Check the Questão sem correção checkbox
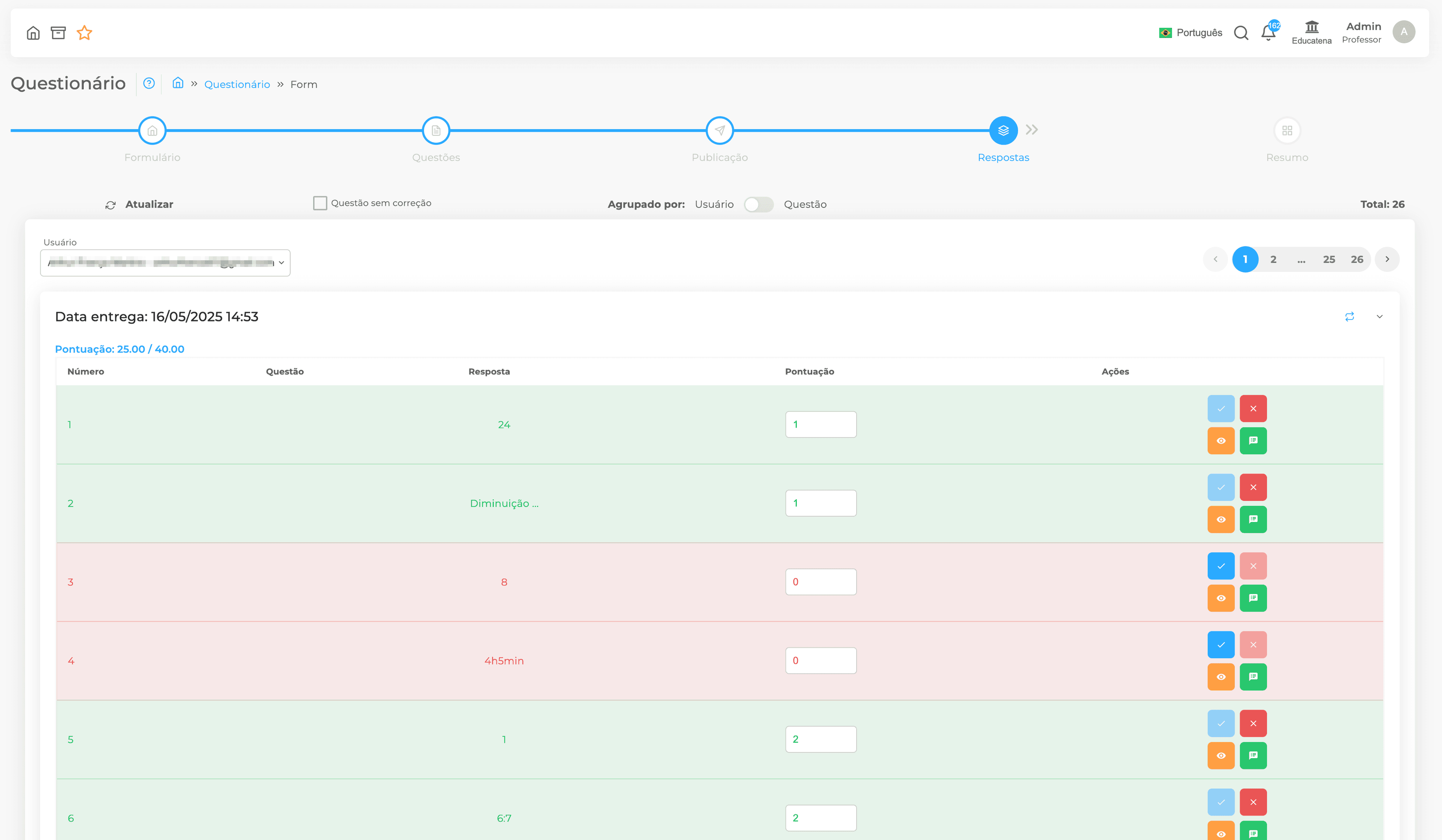The height and width of the screenshot is (840, 1442). coord(320,203)
